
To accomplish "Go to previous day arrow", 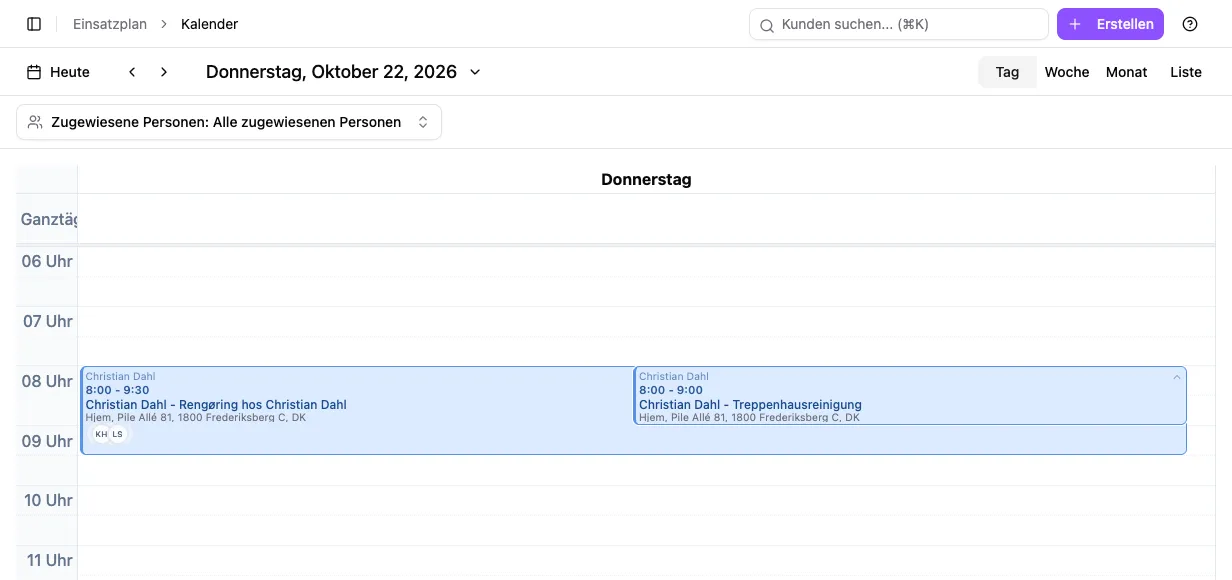I will click(132, 72).
